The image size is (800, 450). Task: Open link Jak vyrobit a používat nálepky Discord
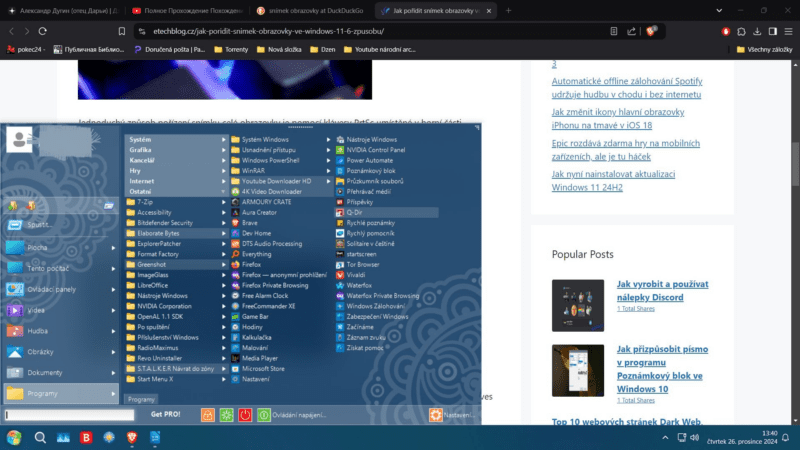[x=662, y=291]
